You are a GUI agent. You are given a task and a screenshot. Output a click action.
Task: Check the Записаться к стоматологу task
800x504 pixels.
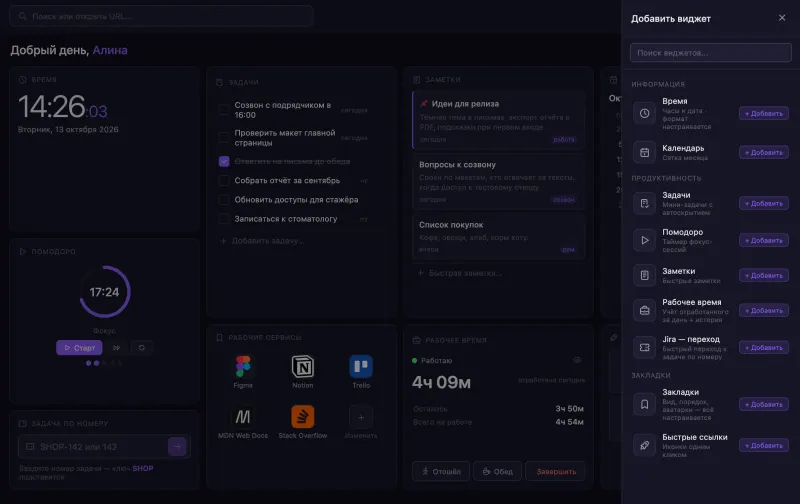(223, 219)
